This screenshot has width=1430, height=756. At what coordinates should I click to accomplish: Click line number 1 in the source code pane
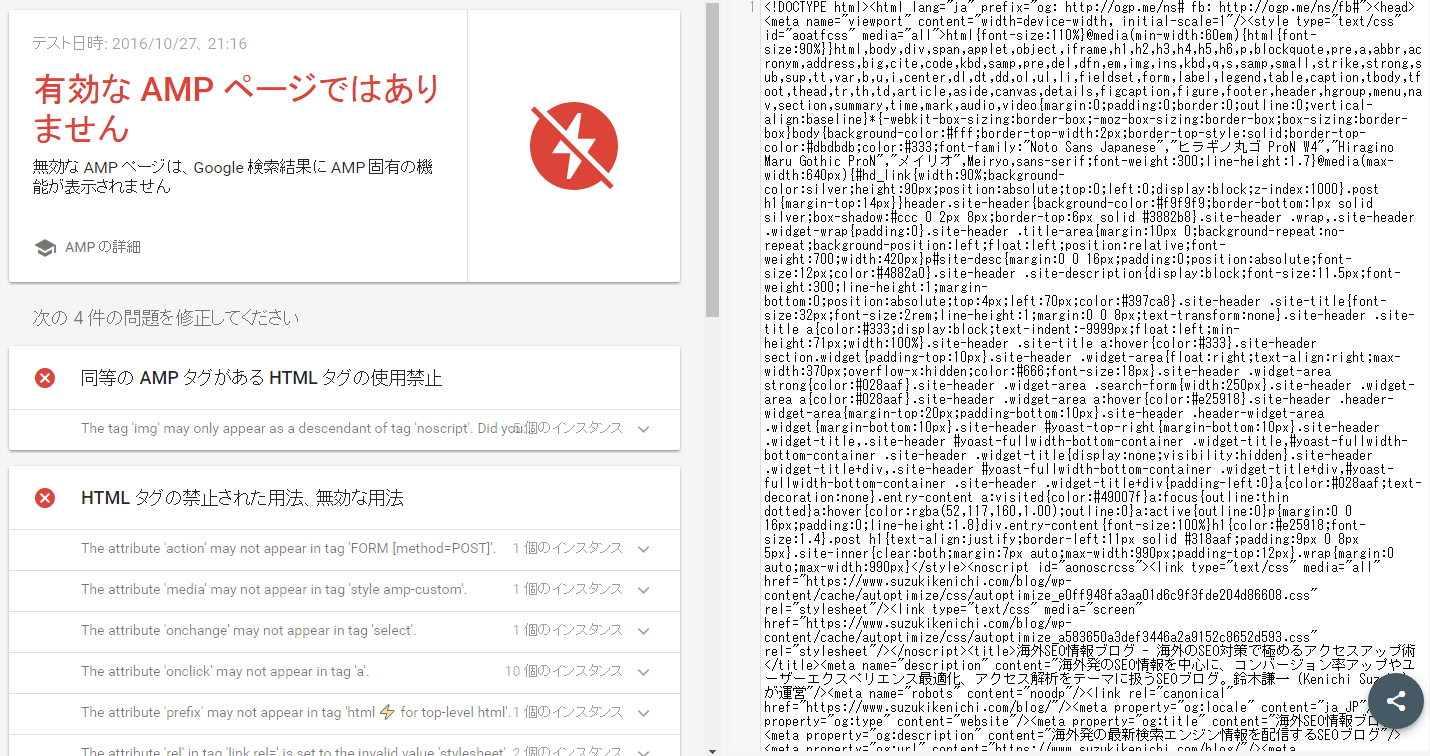751,7
